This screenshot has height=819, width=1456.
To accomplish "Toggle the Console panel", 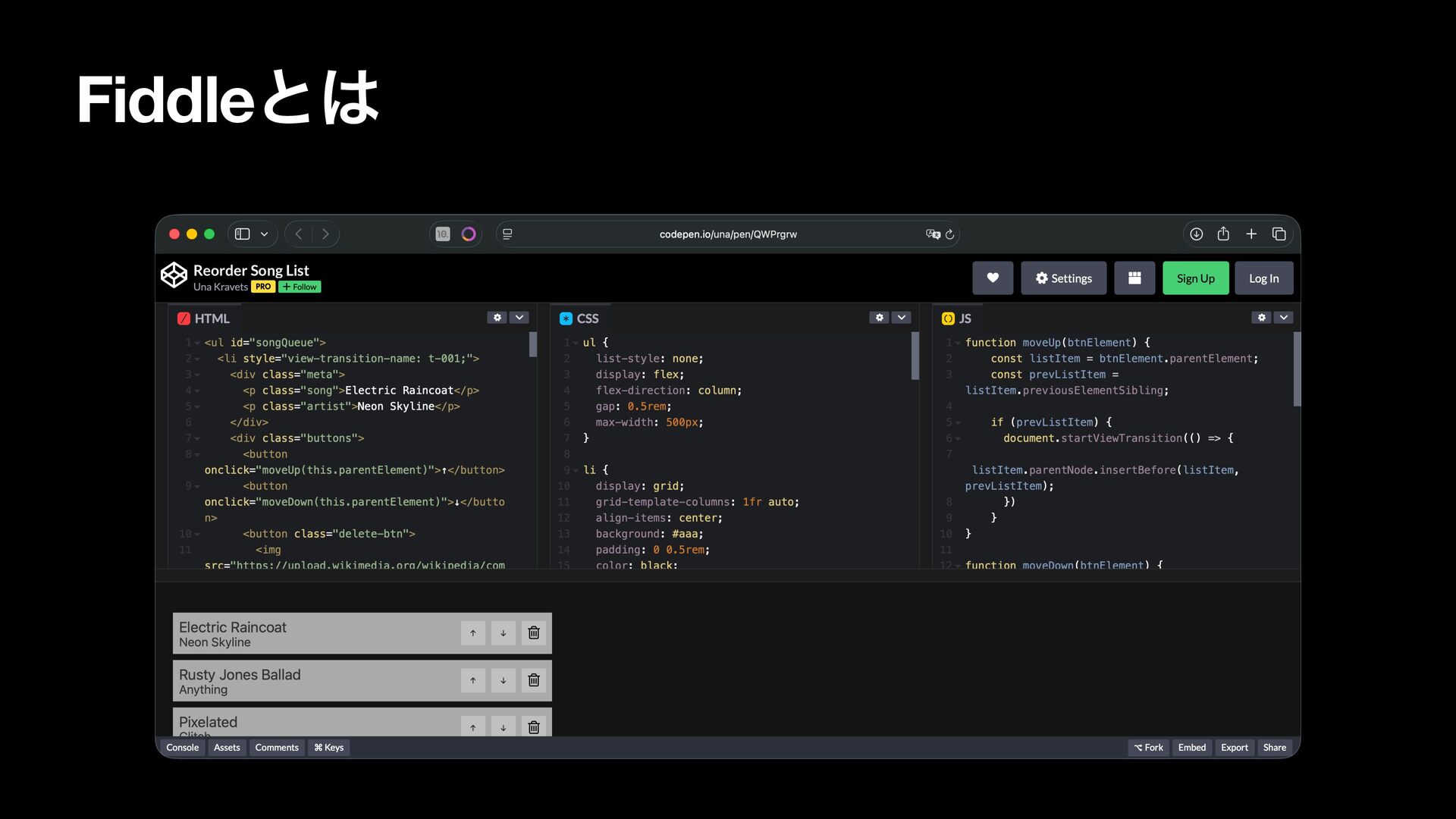I will click(x=182, y=748).
